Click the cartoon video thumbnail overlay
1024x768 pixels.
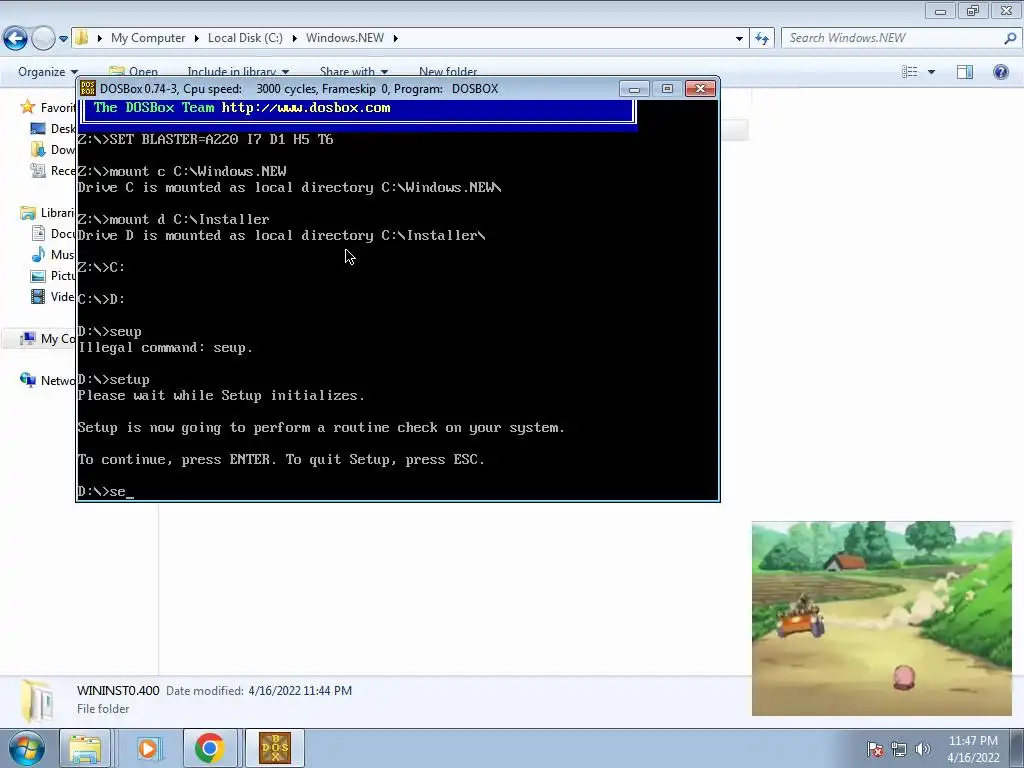882,618
